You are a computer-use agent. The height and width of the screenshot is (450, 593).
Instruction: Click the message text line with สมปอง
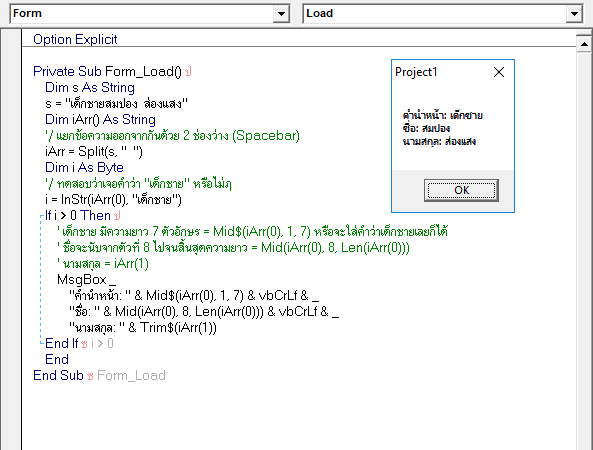tap(426, 129)
